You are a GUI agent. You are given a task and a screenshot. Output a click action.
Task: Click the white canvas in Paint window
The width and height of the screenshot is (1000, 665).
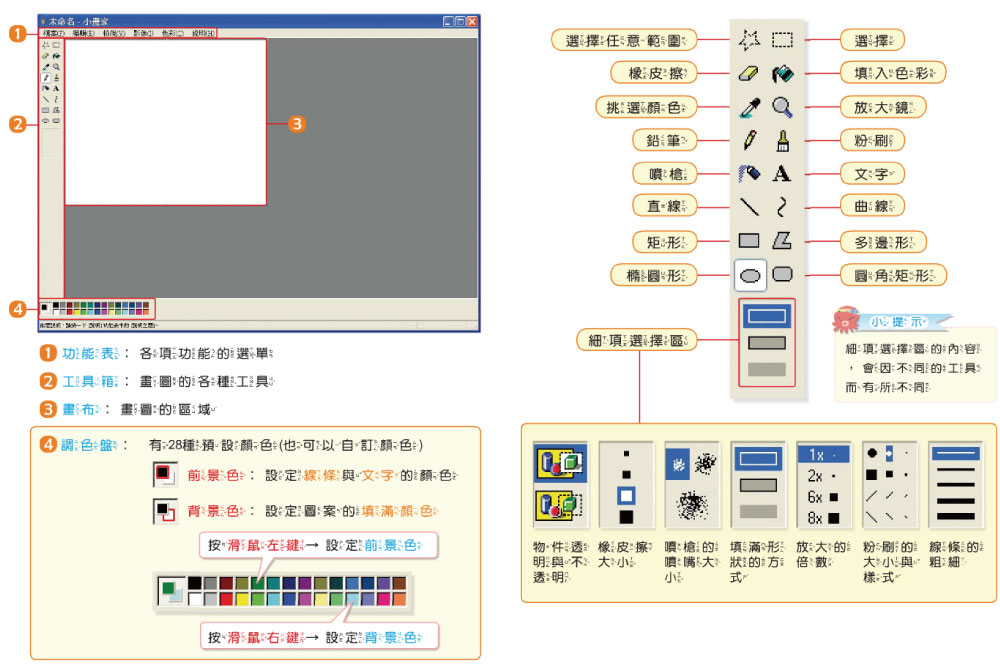pyautogui.click(x=165, y=122)
